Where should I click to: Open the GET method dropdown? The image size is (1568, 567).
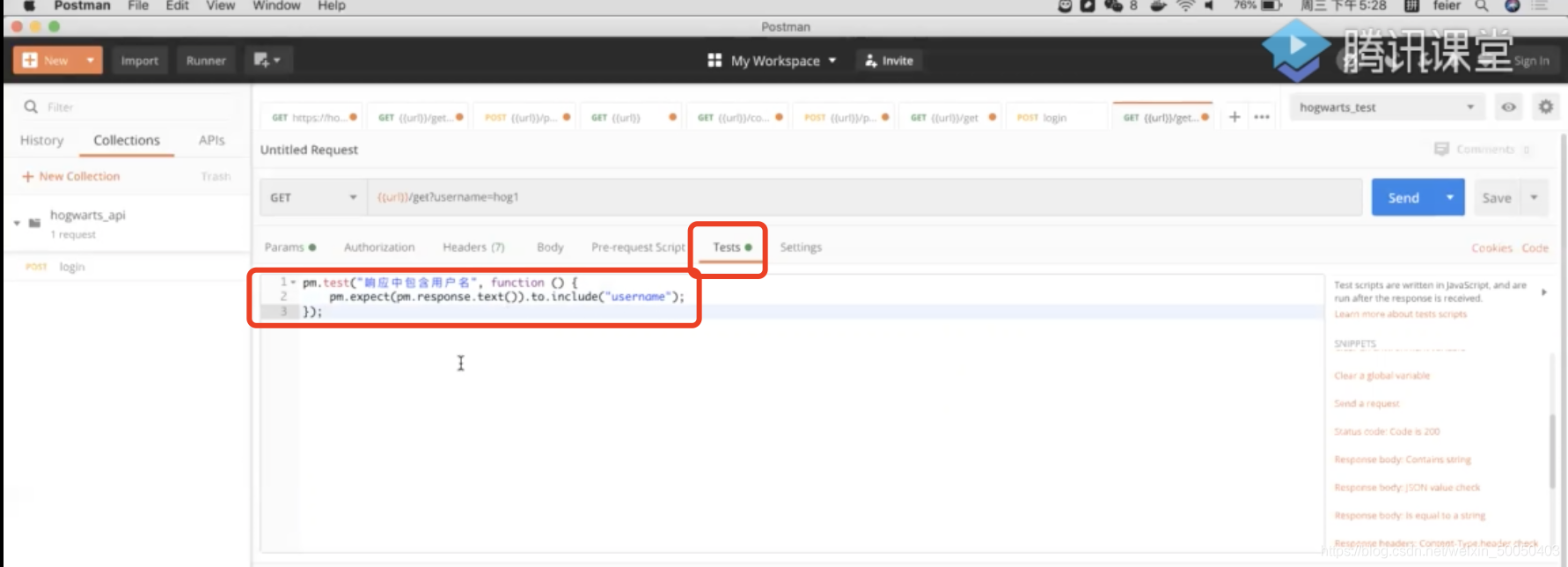click(312, 197)
